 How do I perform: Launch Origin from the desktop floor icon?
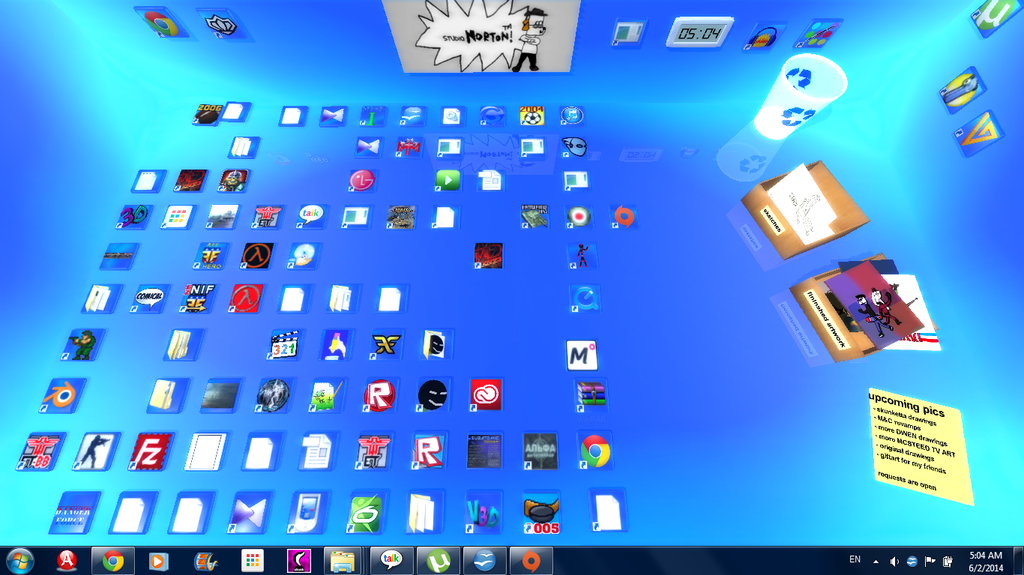[x=623, y=216]
